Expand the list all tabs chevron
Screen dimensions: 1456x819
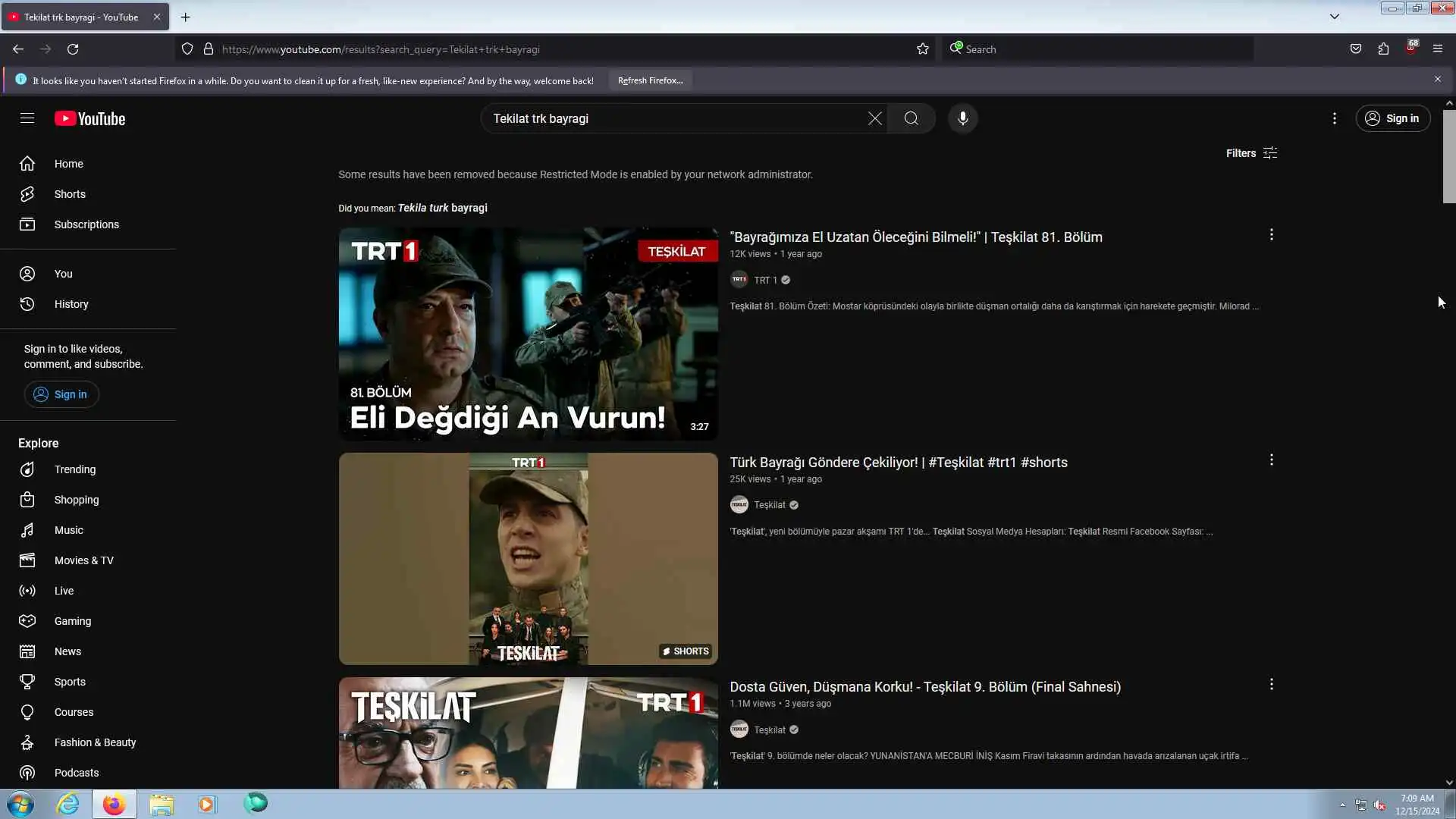[1334, 17]
